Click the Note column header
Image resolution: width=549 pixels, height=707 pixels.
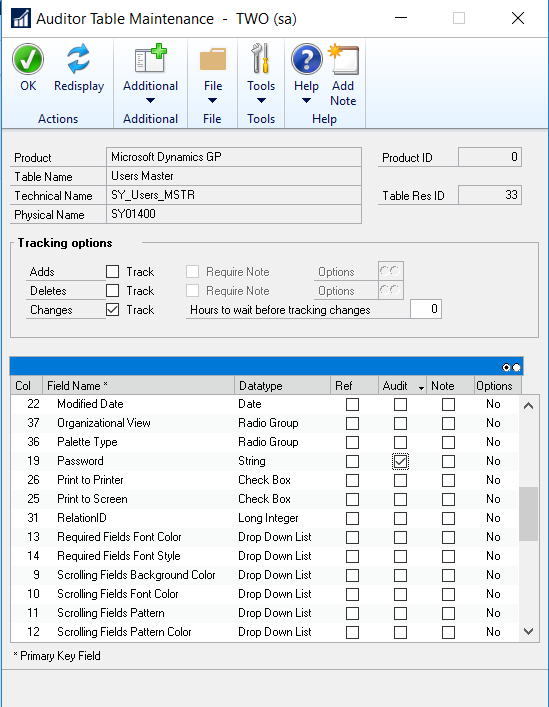tap(450, 386)
